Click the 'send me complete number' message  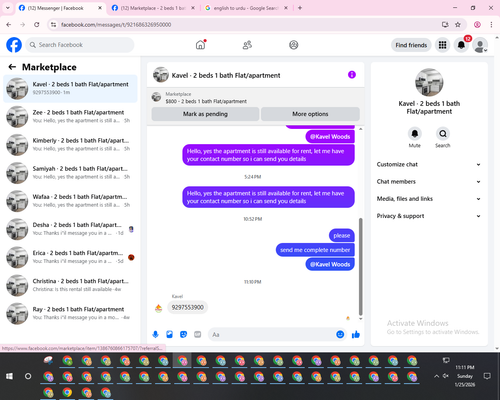(315, 250)
